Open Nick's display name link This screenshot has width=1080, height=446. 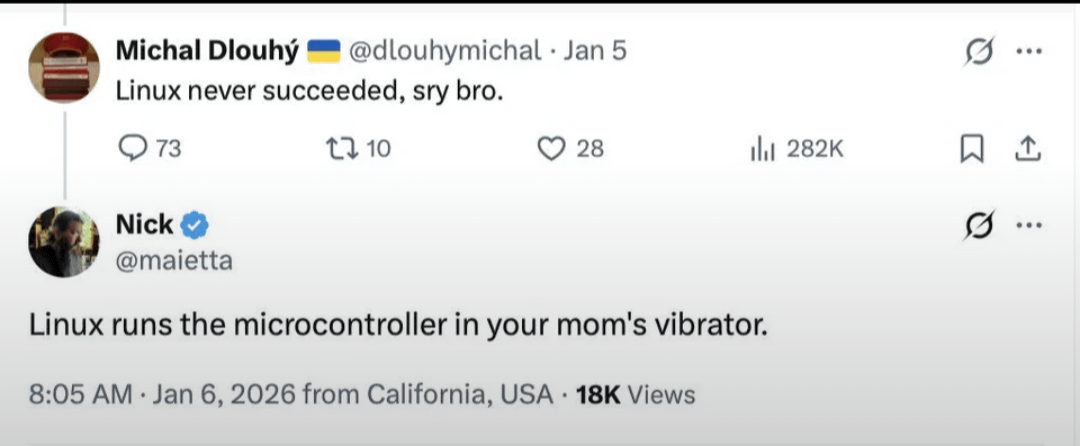(x=144, y=226)
